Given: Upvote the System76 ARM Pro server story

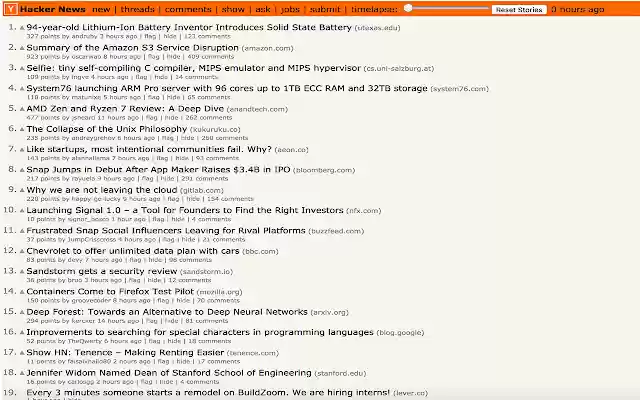Looking at the screenshot, I should tap(22, 89).
